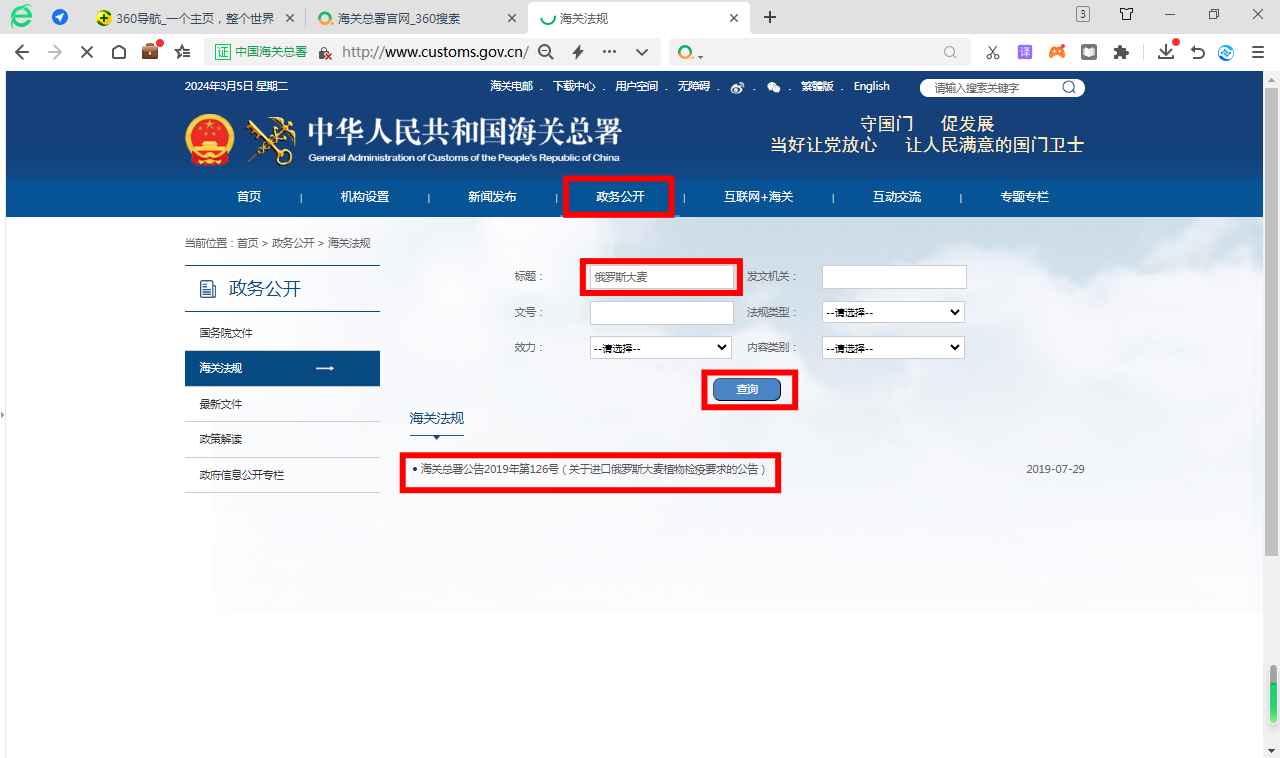
Task: Stop loading the current page
Action: (x=86, y=52)
